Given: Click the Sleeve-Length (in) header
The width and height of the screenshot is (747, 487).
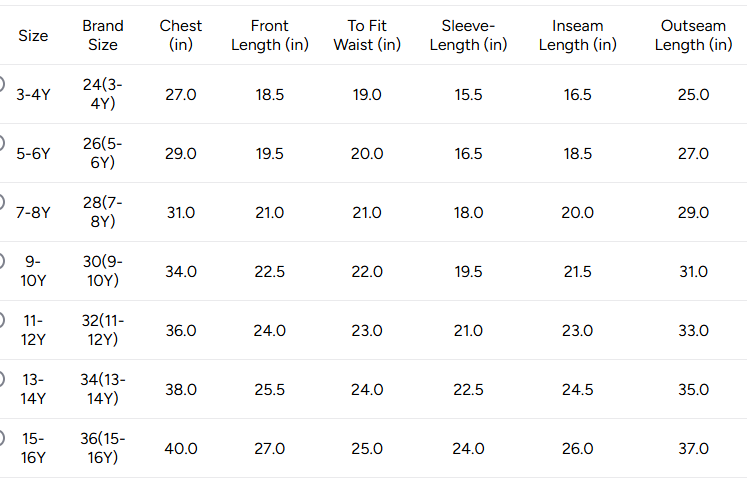Looking at the screenshot, I should coord(468,35).
